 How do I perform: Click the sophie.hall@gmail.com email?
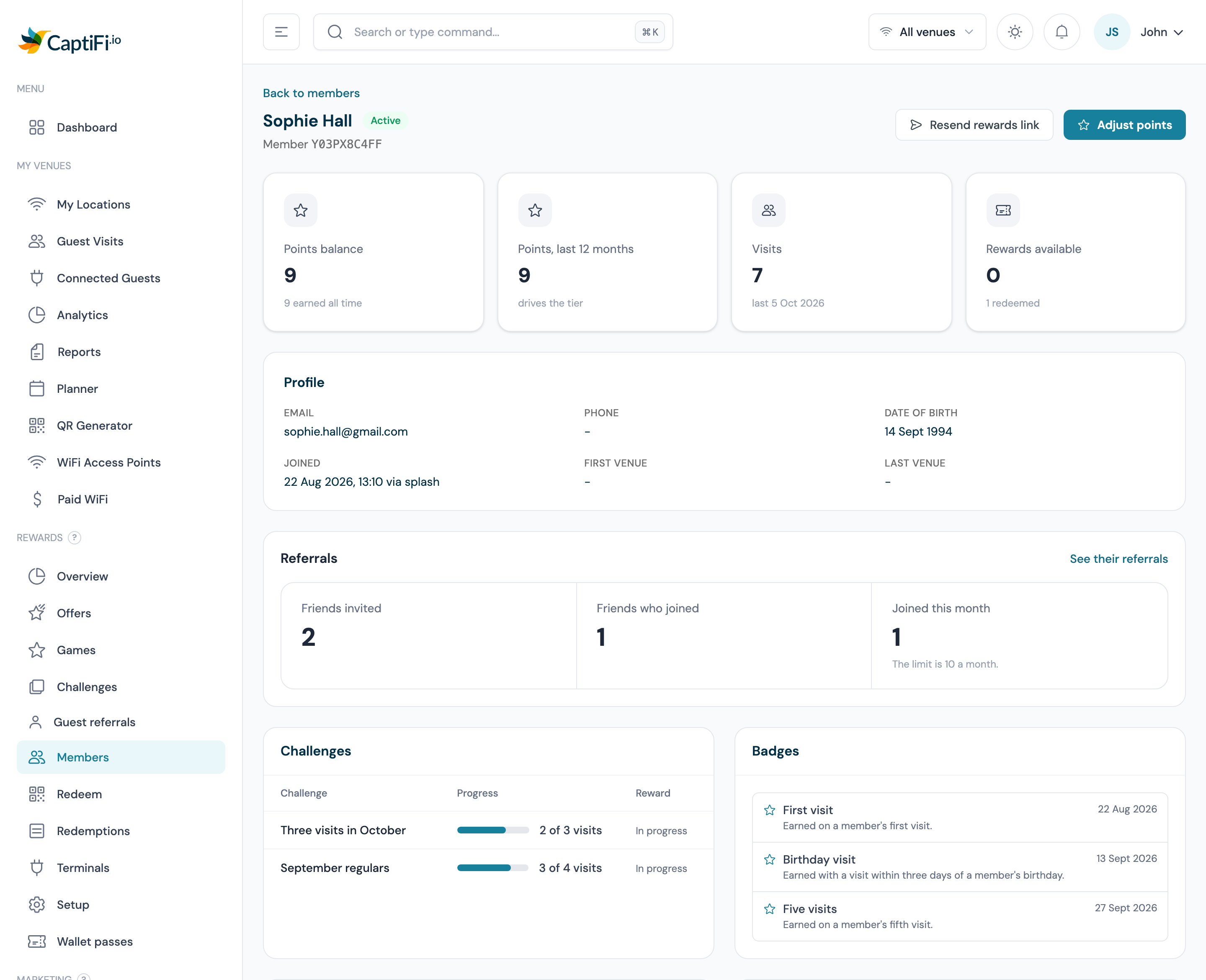(345, 432)
